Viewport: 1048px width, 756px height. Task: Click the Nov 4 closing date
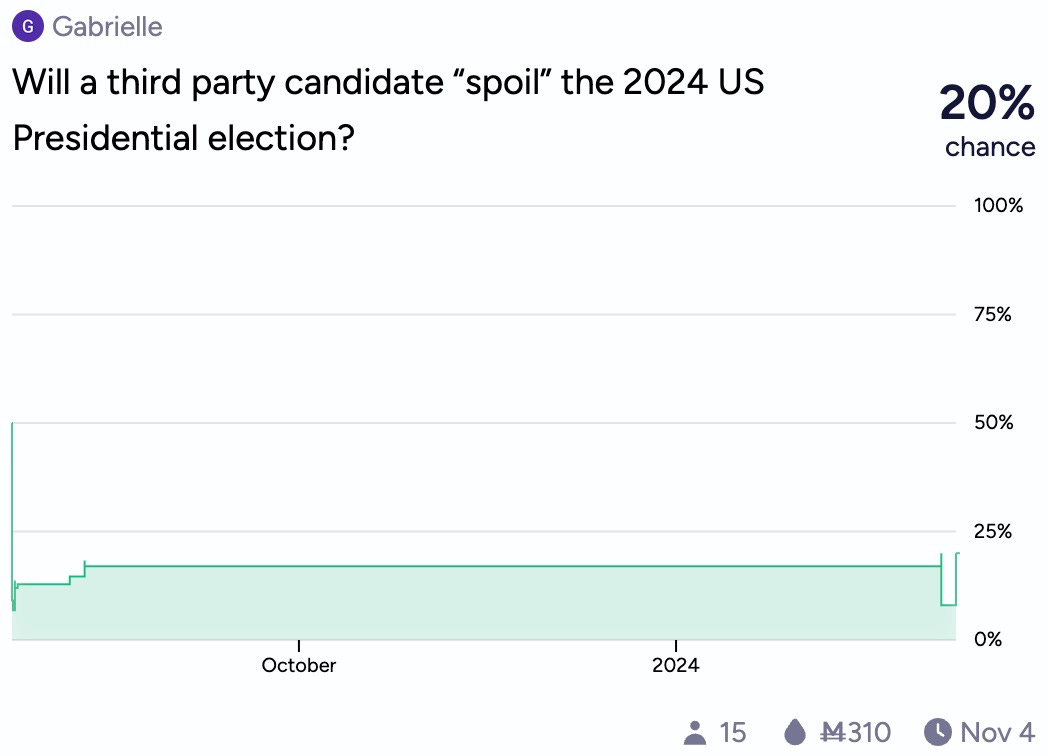[997, 732]
